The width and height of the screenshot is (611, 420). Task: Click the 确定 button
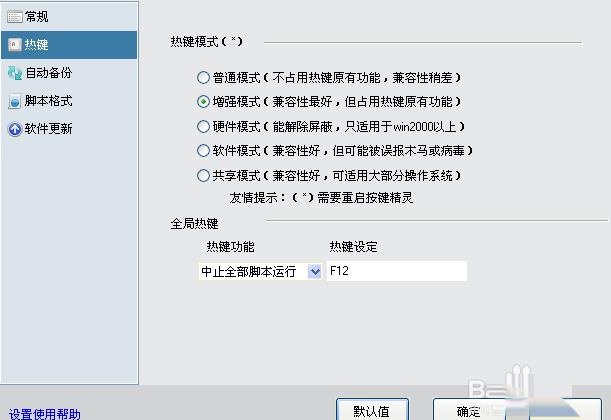click(x=470, y=410)
